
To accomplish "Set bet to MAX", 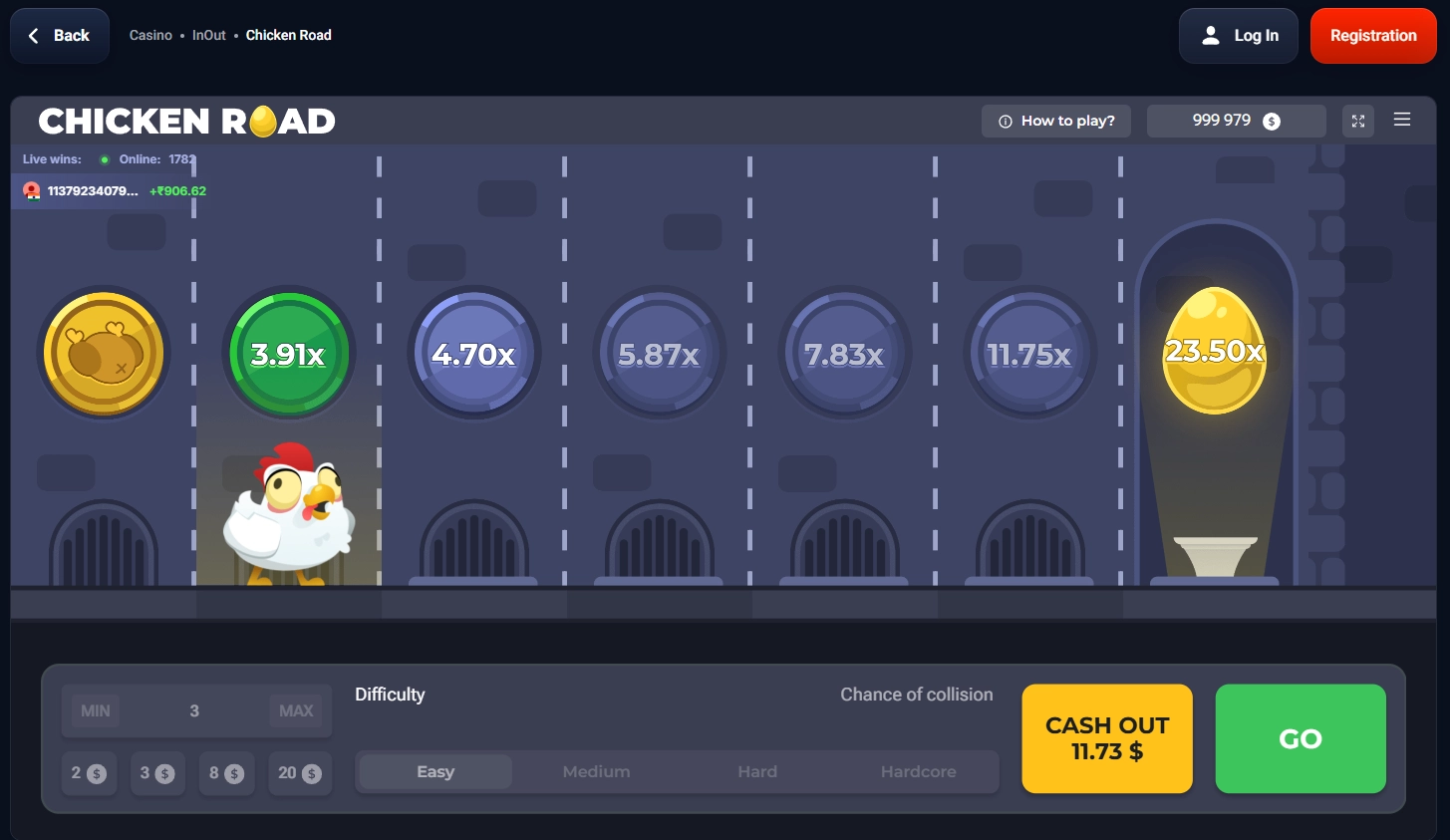I will coord(296,710).
